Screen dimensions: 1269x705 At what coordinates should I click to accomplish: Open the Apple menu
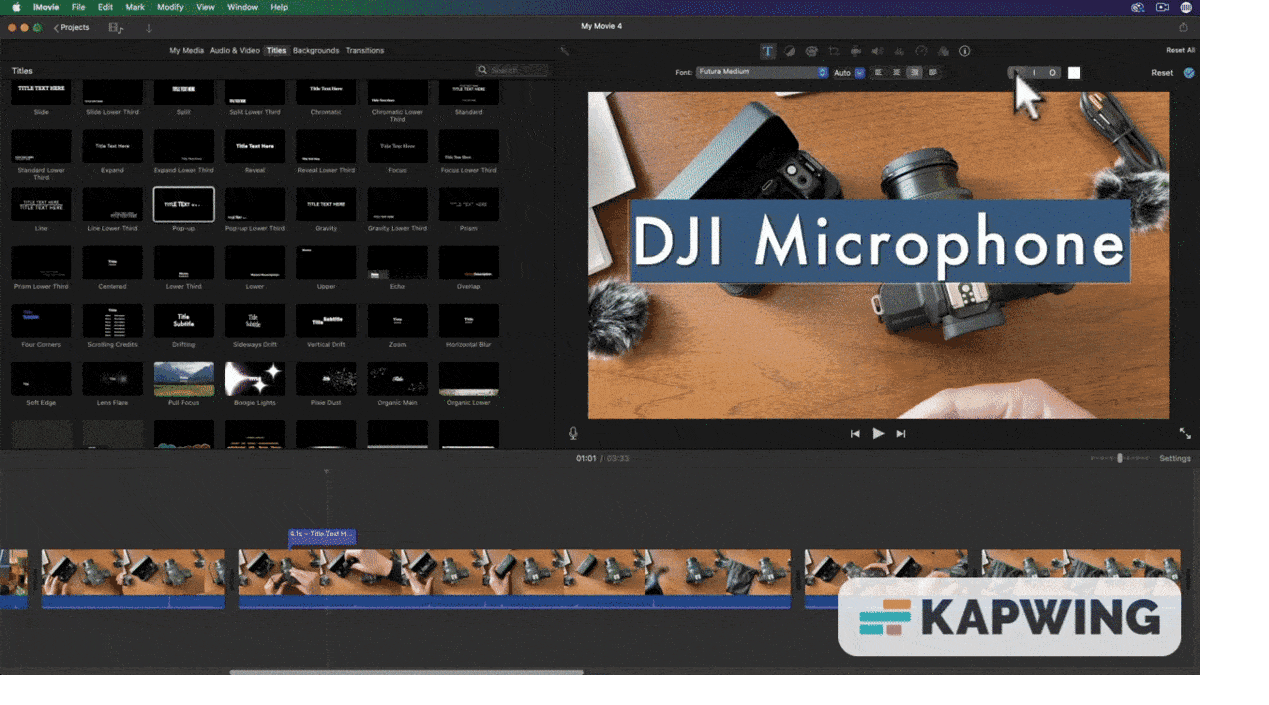coord(16,7)
